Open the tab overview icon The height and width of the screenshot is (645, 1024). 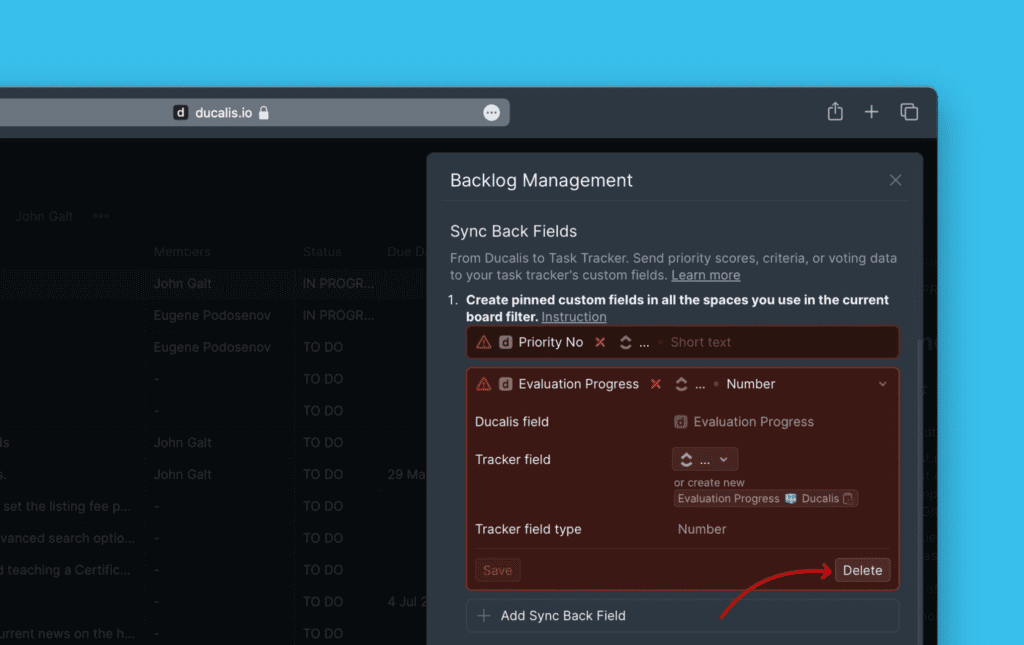(909, 112)
